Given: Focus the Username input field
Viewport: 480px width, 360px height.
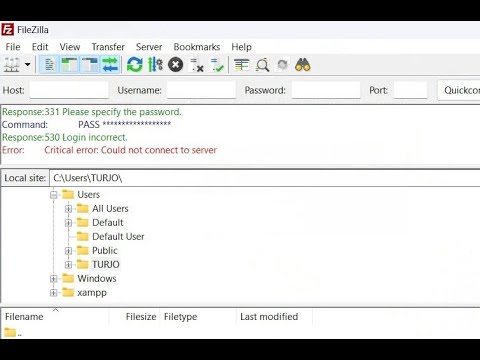Looking at the screenshot, I should tap(201, 90).
